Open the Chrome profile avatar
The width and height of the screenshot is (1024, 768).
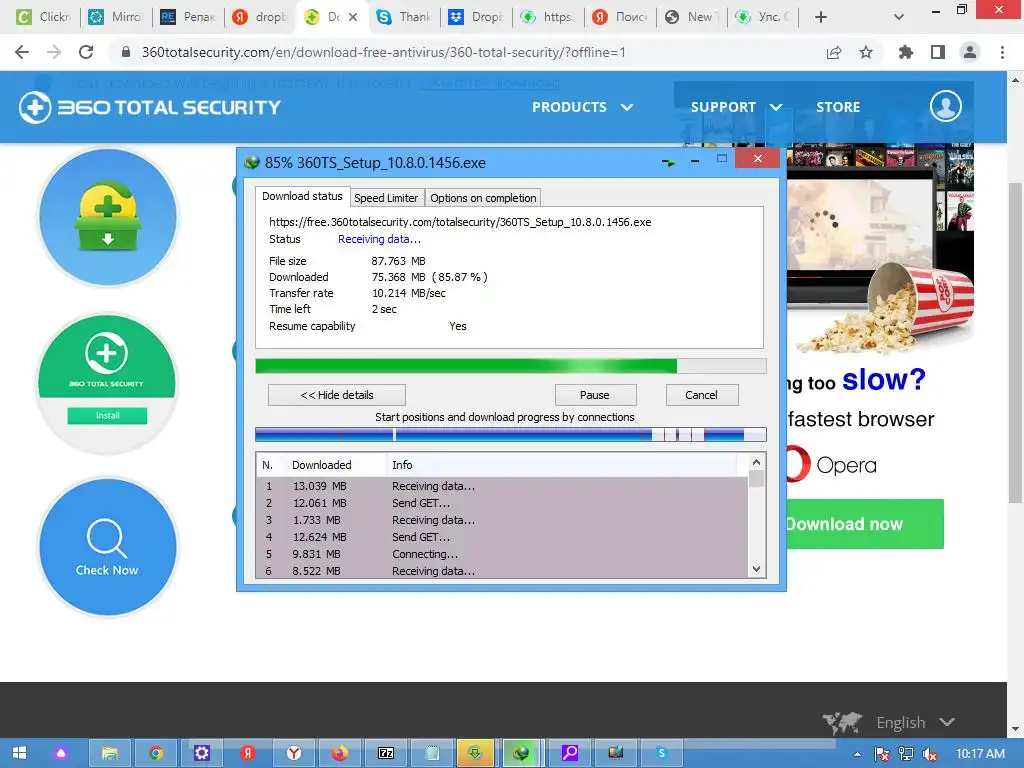[x=970, y=52]
